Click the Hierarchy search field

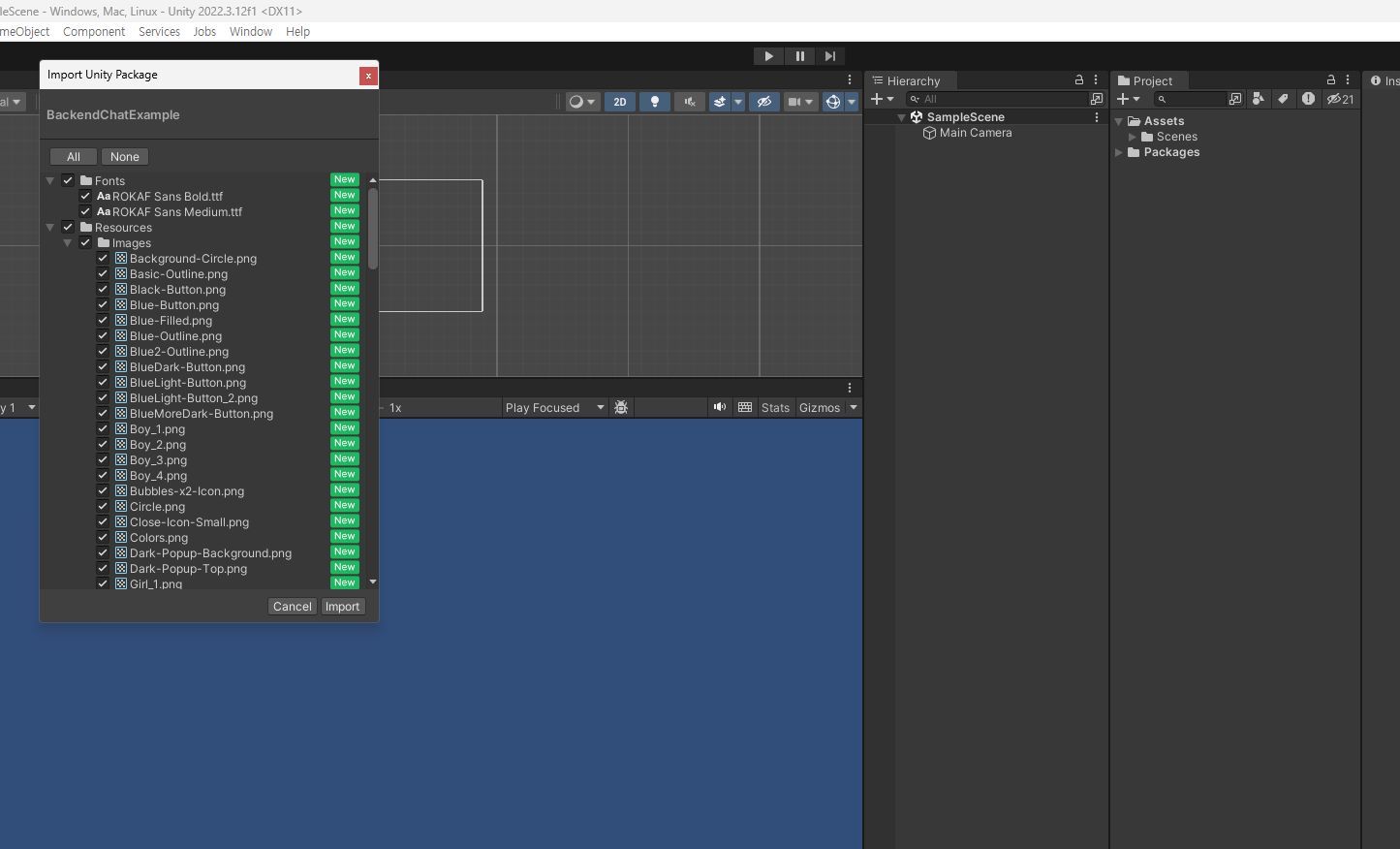[998, 99]
